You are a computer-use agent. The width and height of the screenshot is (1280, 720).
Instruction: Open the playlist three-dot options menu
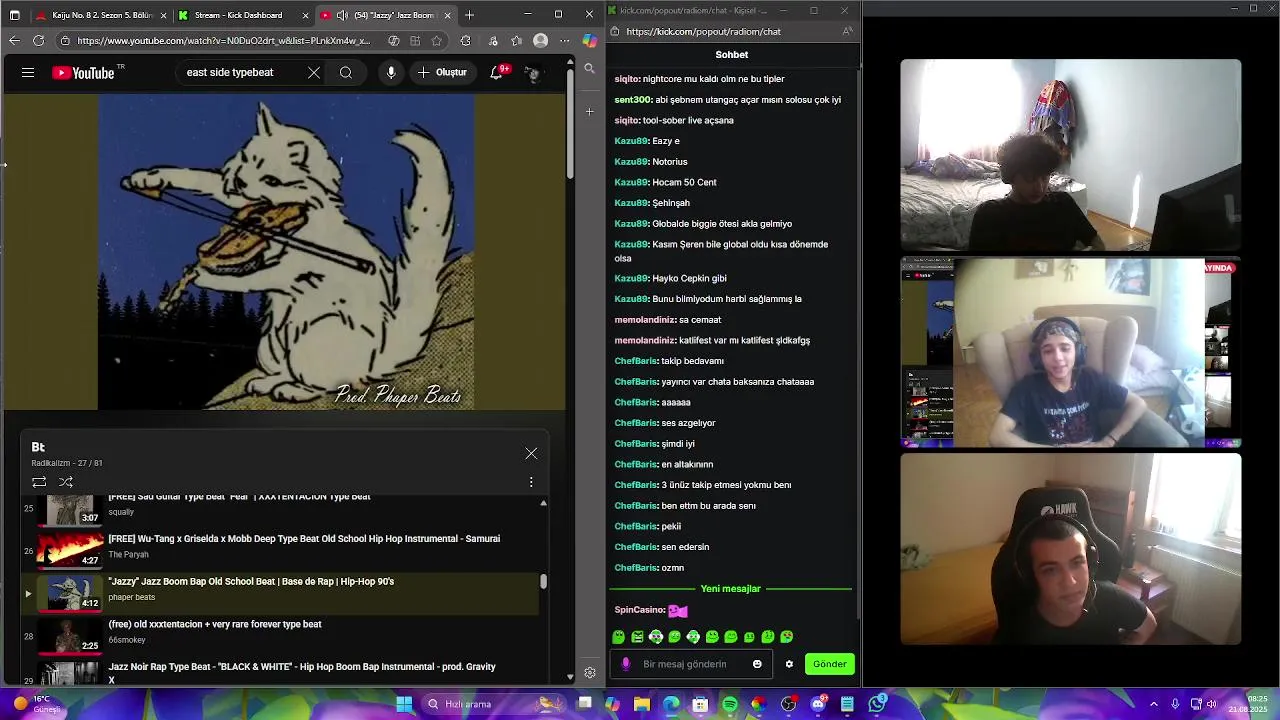pos(531,482)
